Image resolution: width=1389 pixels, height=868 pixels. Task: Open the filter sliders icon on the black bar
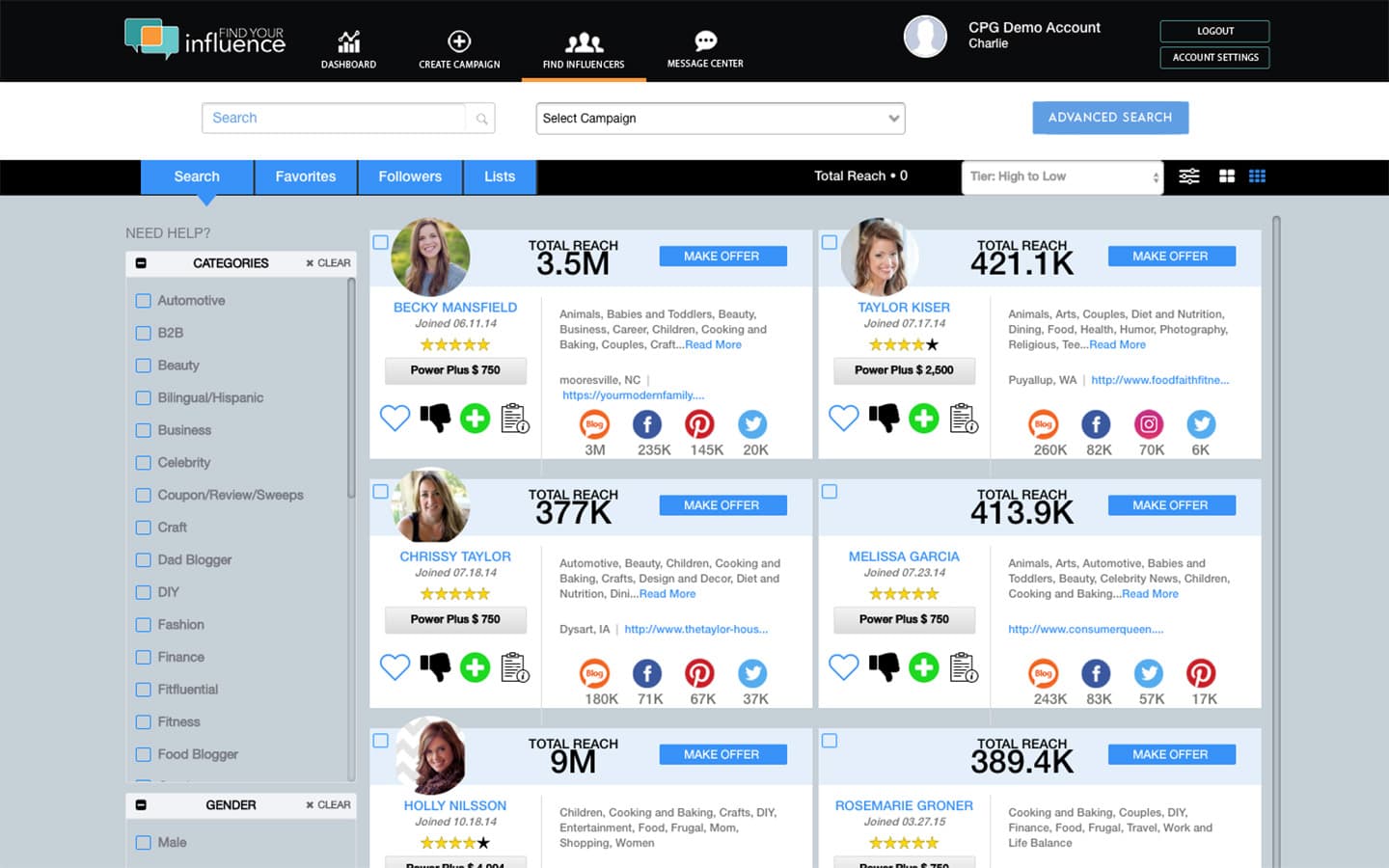click(1188, 176)
